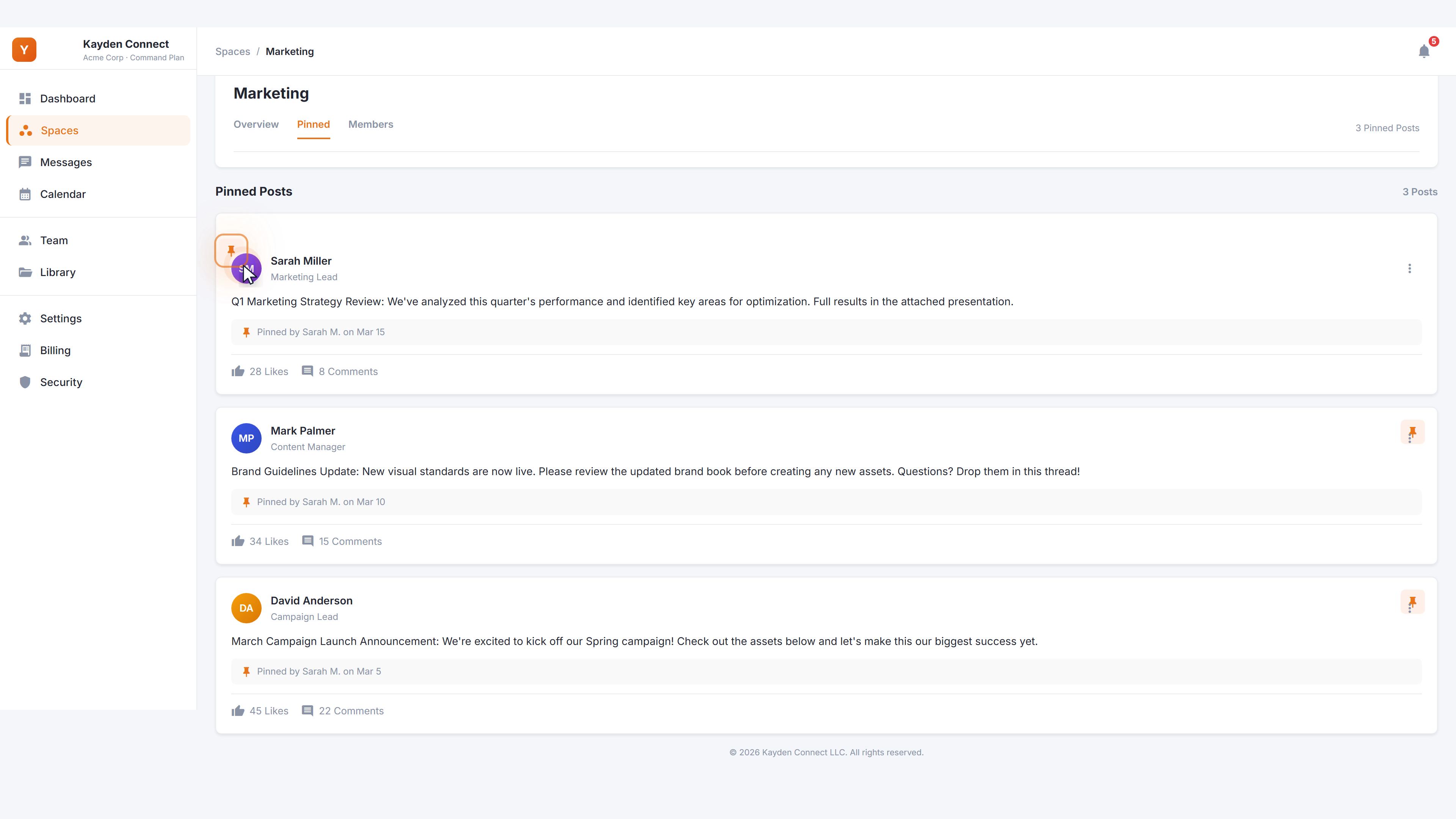The width and height of the screenshot is (1456, 819).
Task: Open Messages from the sidebar
Action: tap(98, 162)
